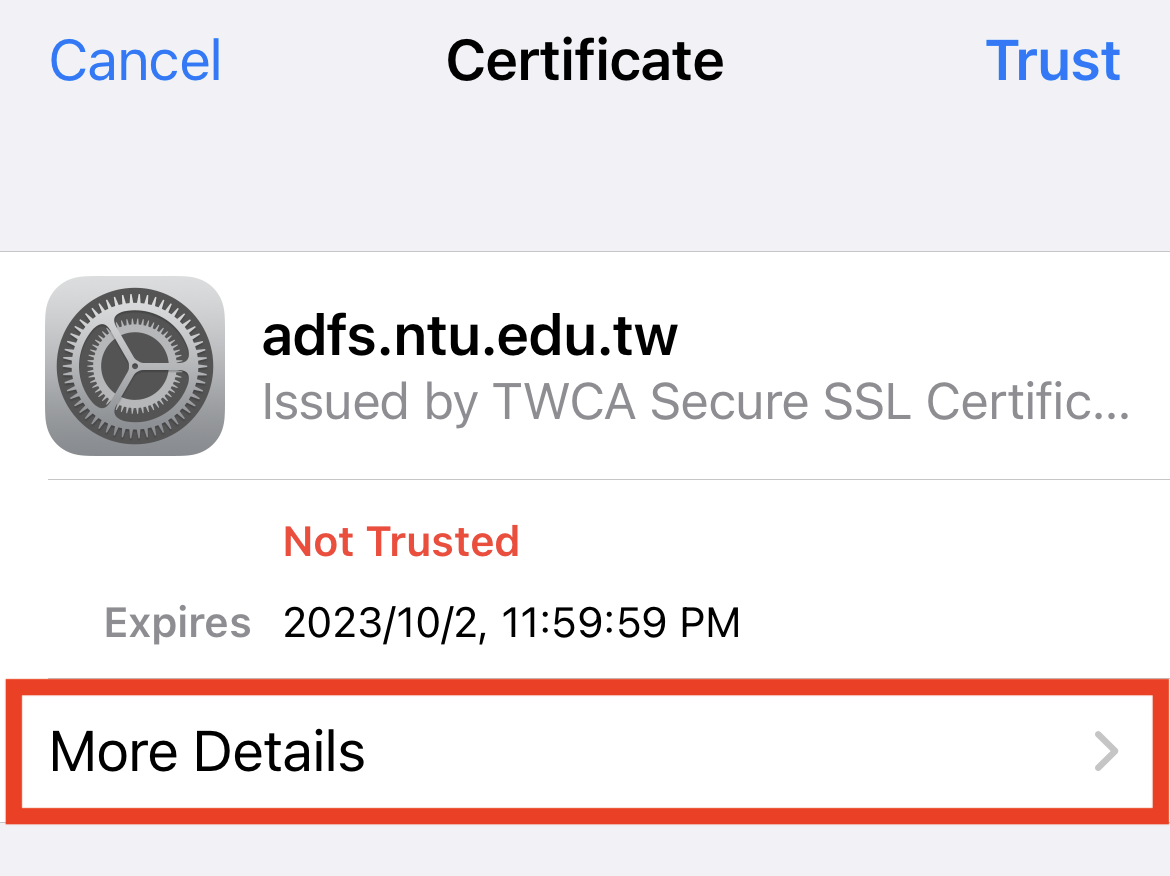The width and height of the screenshot is (1170, 876).
Task: Tap the 'More Details' text label
Action: (x=207, y=751)
